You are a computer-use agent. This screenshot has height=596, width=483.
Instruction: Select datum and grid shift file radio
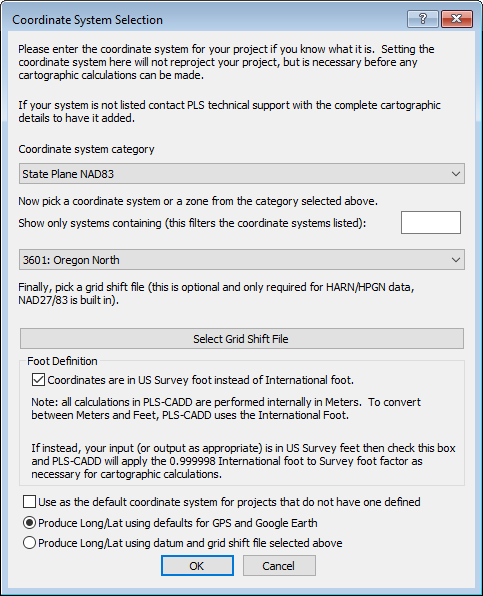tap(30, 543)
